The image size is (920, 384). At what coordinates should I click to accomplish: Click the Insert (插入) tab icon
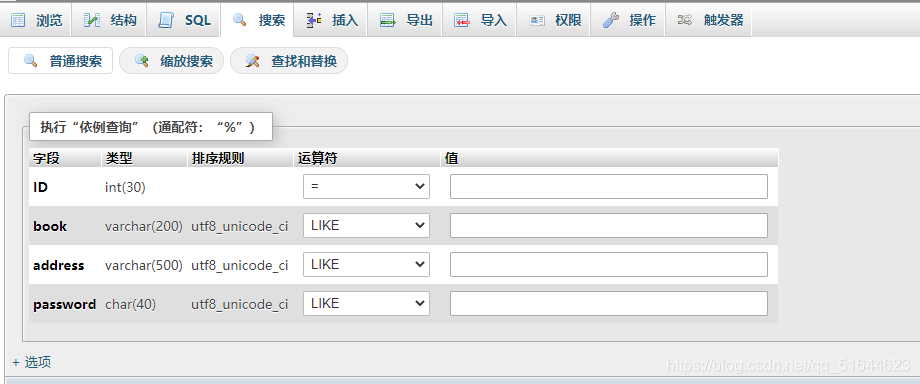[314, 21]
